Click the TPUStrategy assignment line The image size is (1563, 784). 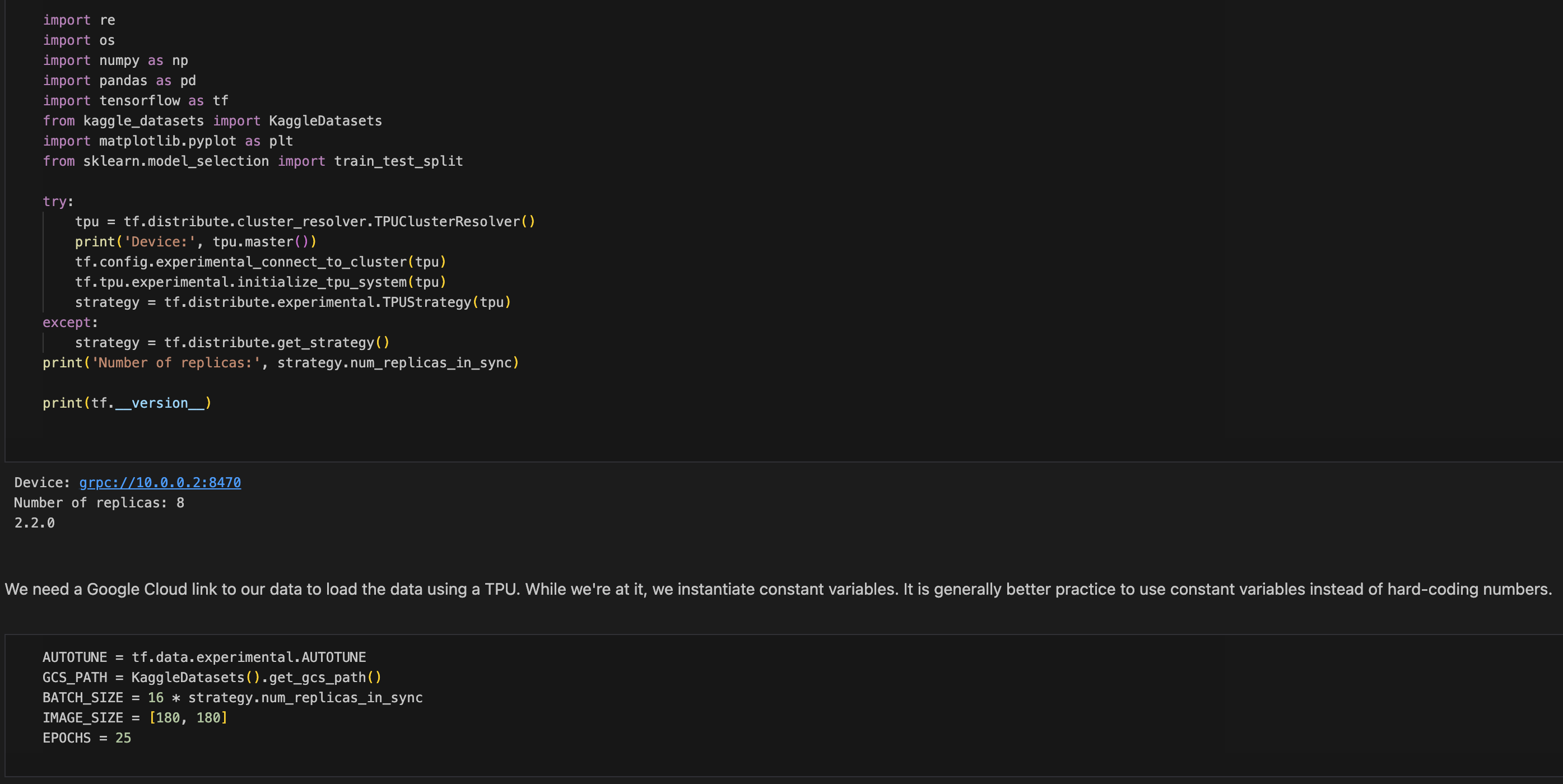click(293, 302)
